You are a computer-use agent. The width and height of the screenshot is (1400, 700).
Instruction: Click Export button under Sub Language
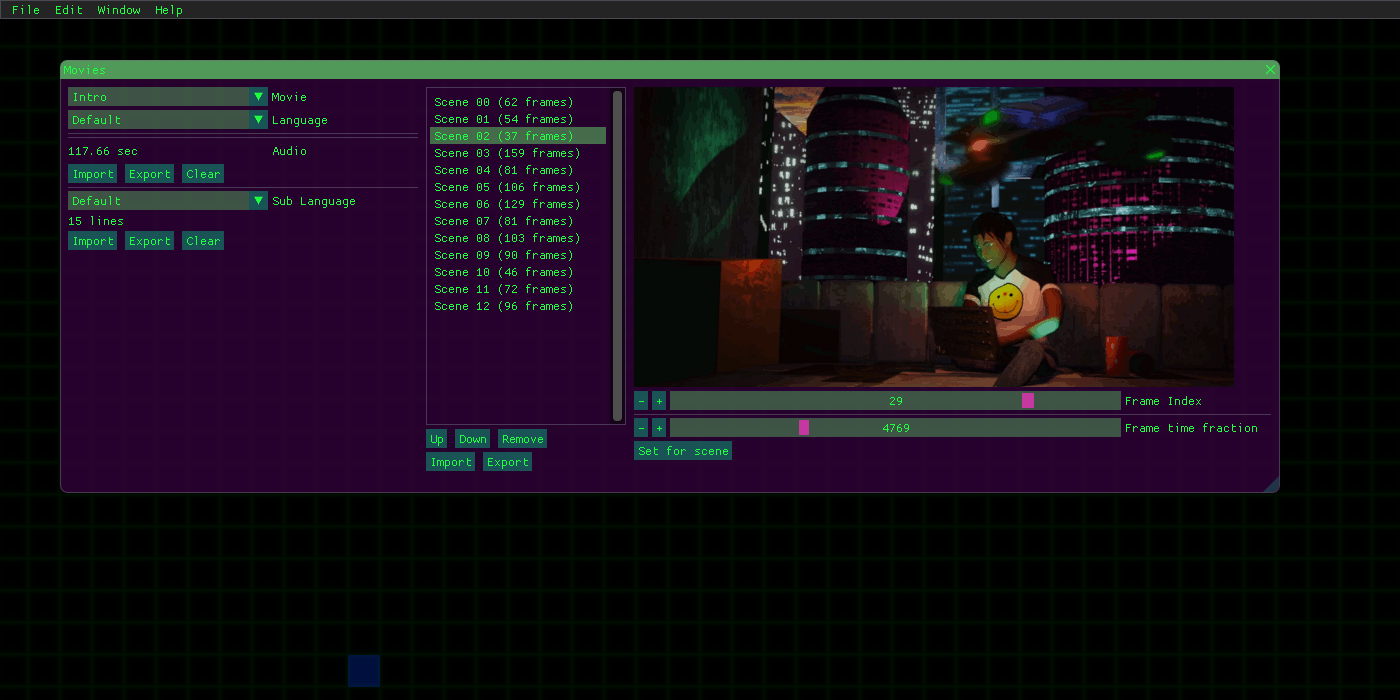(x=150, y=241)
